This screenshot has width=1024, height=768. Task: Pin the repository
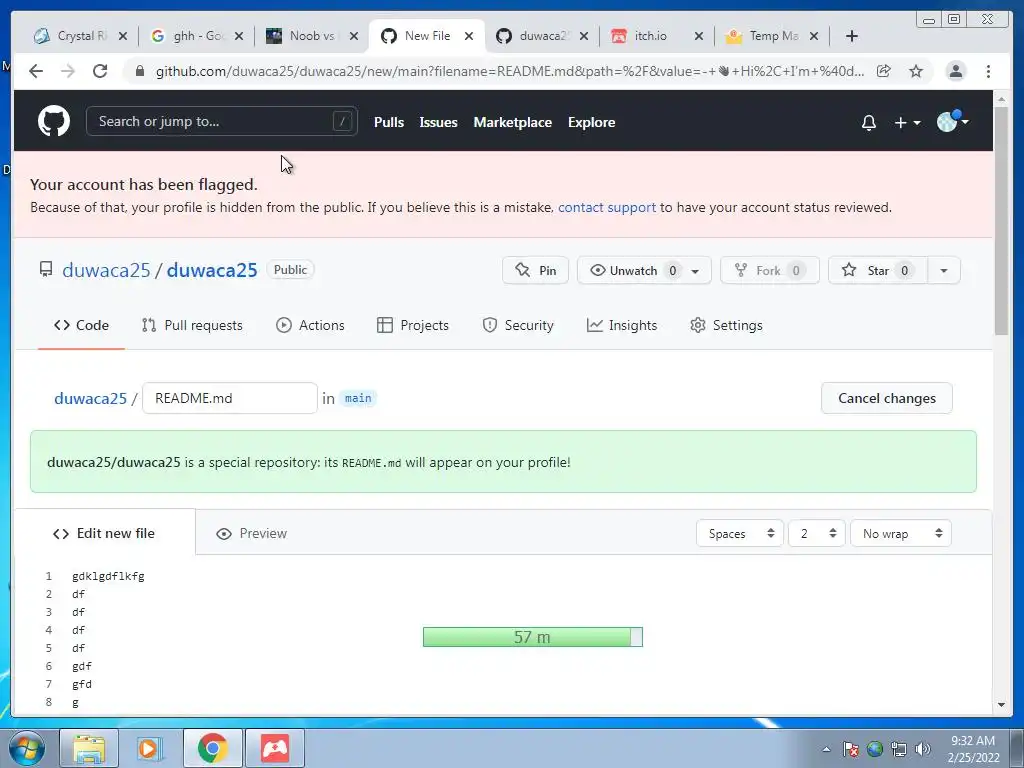click(x=536, y=270)
